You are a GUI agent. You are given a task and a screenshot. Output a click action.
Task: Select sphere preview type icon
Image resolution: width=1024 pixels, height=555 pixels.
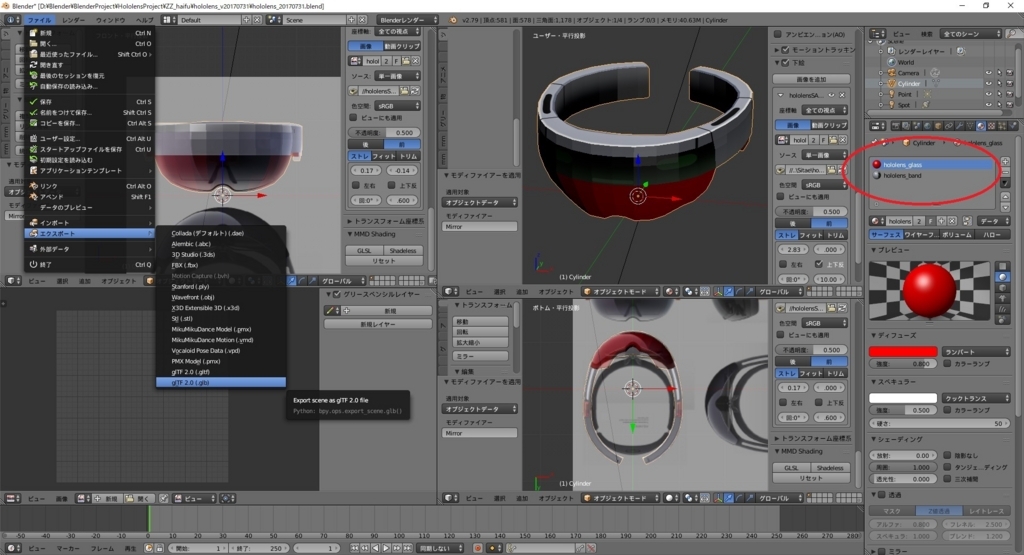[x=1003, y=277]
